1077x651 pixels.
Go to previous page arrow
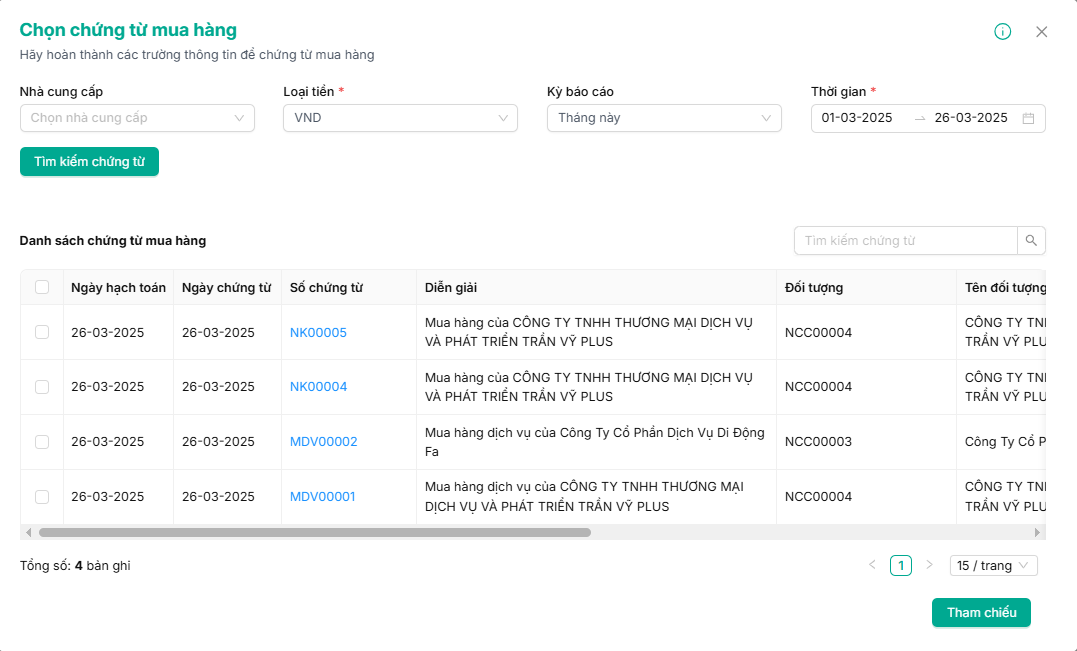click(x=872, y=565)
